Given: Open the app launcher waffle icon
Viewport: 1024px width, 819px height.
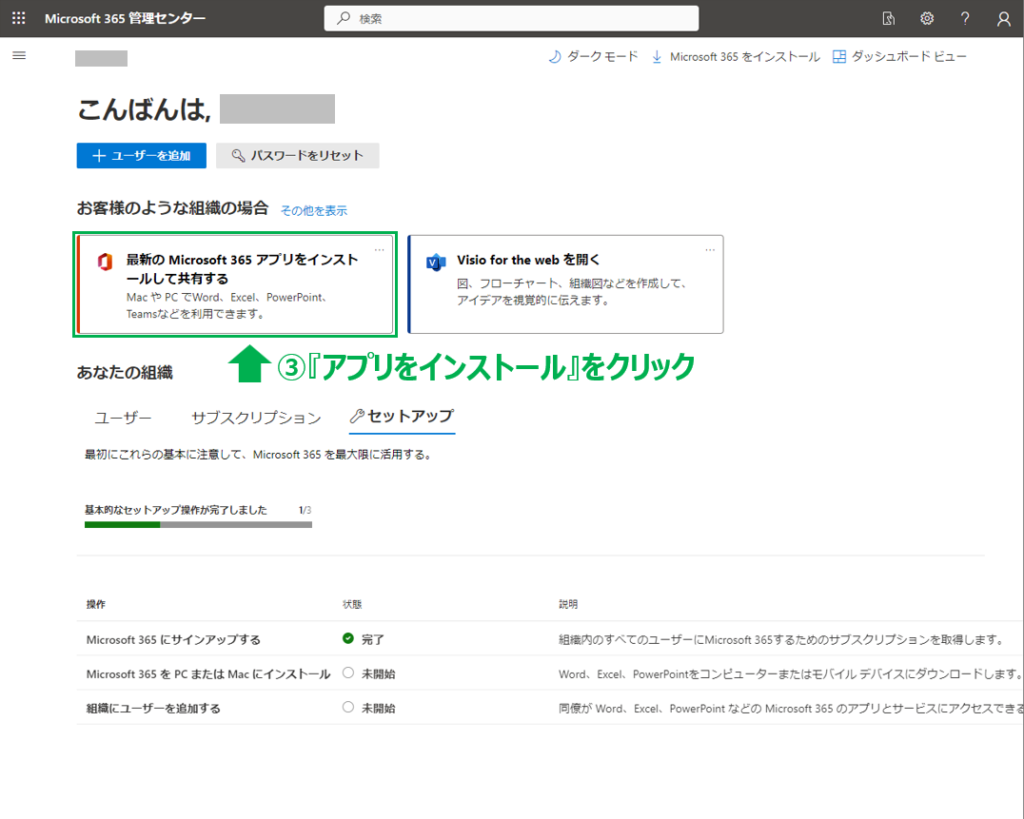Looking at the screenshot, I should tap(19, 18).
